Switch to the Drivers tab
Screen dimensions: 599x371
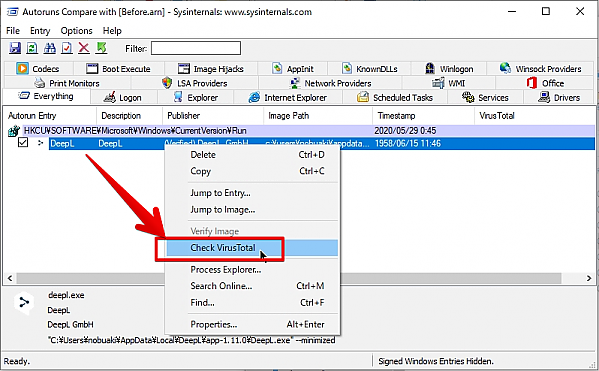click(x=559, y=98)
